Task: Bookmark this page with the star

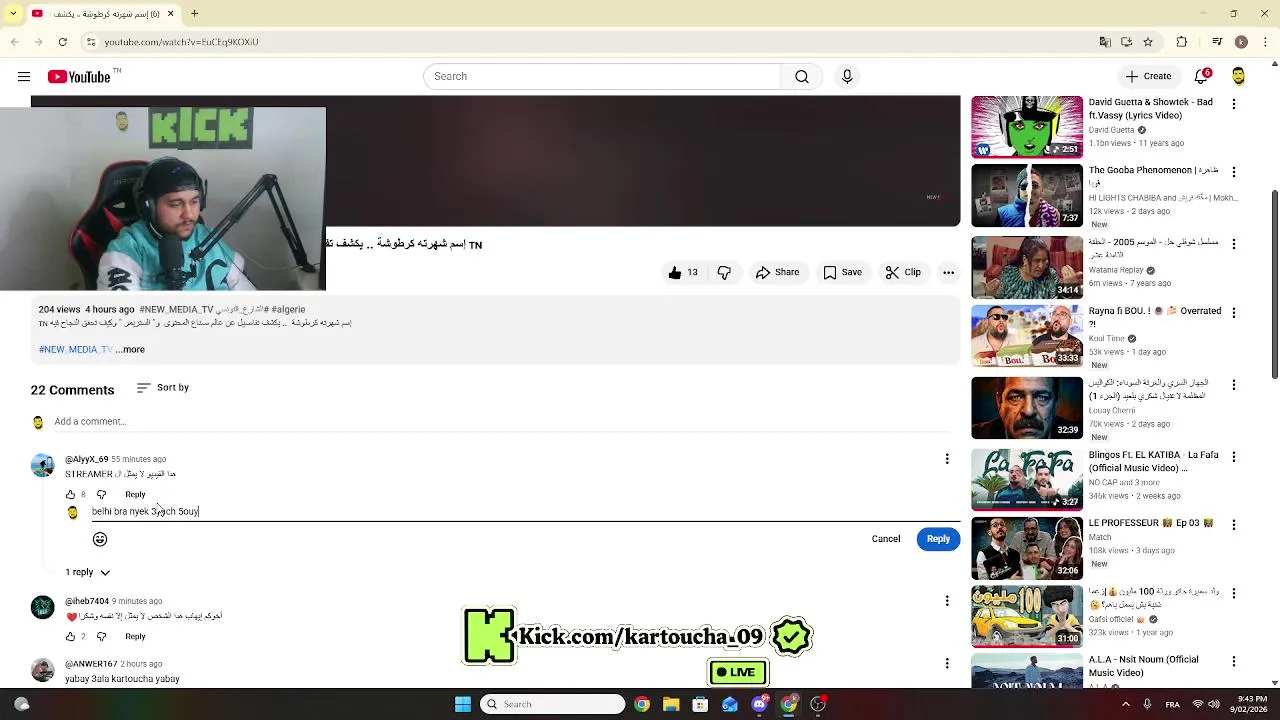Action: tap(1148, 42)
